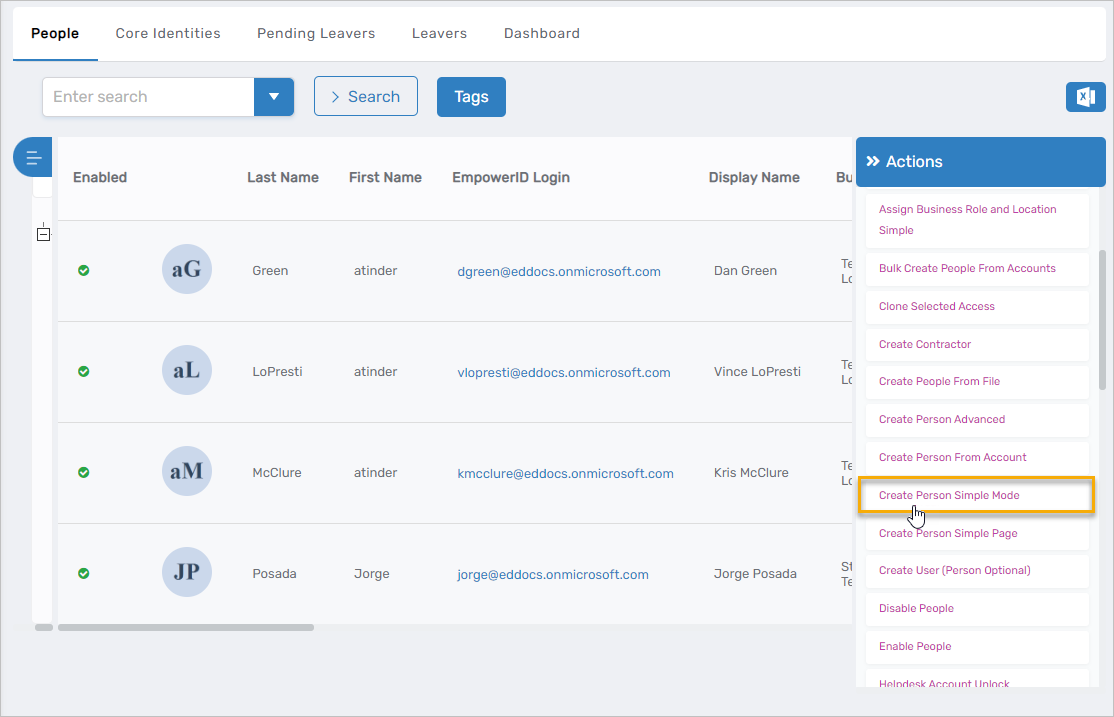1114x717 pixels.
Task: Open the Pending Leavers tab
Action: 316,33
